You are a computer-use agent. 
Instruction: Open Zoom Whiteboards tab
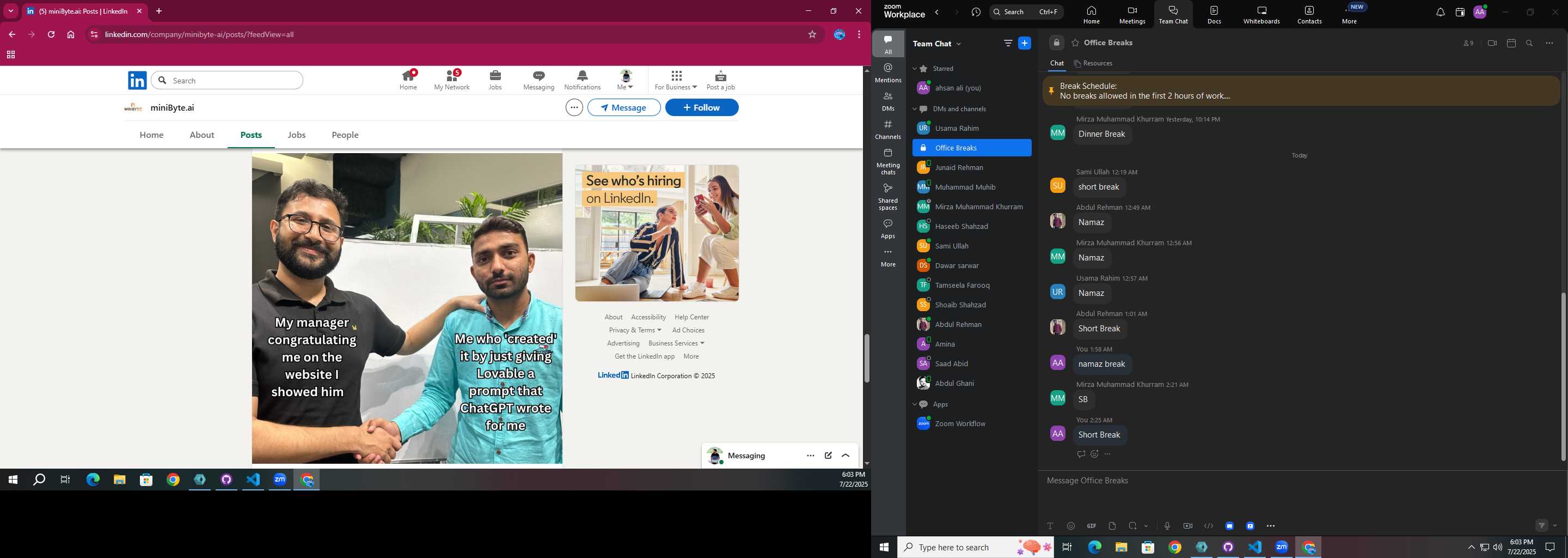1261,15
